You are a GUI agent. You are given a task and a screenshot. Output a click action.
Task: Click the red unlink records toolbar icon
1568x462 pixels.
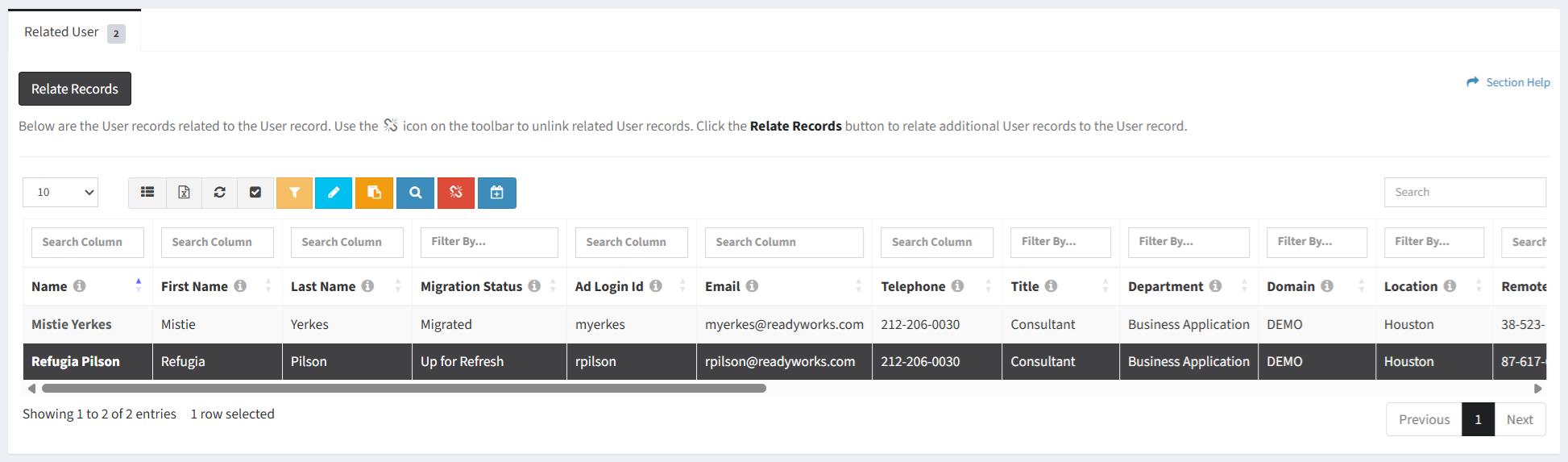coord(456,193)
